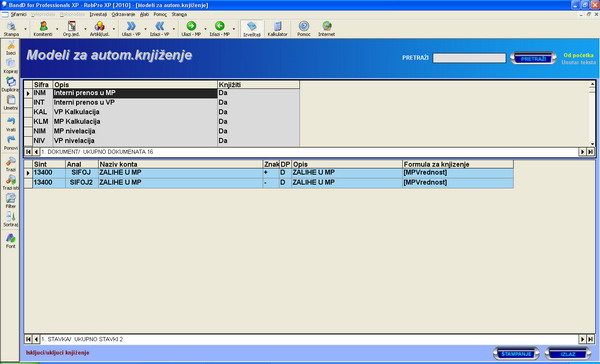Screen dimensions: 600x364
Task: Expand the Org.jed. dropdown arrow
Action: (x=85, y=29)
